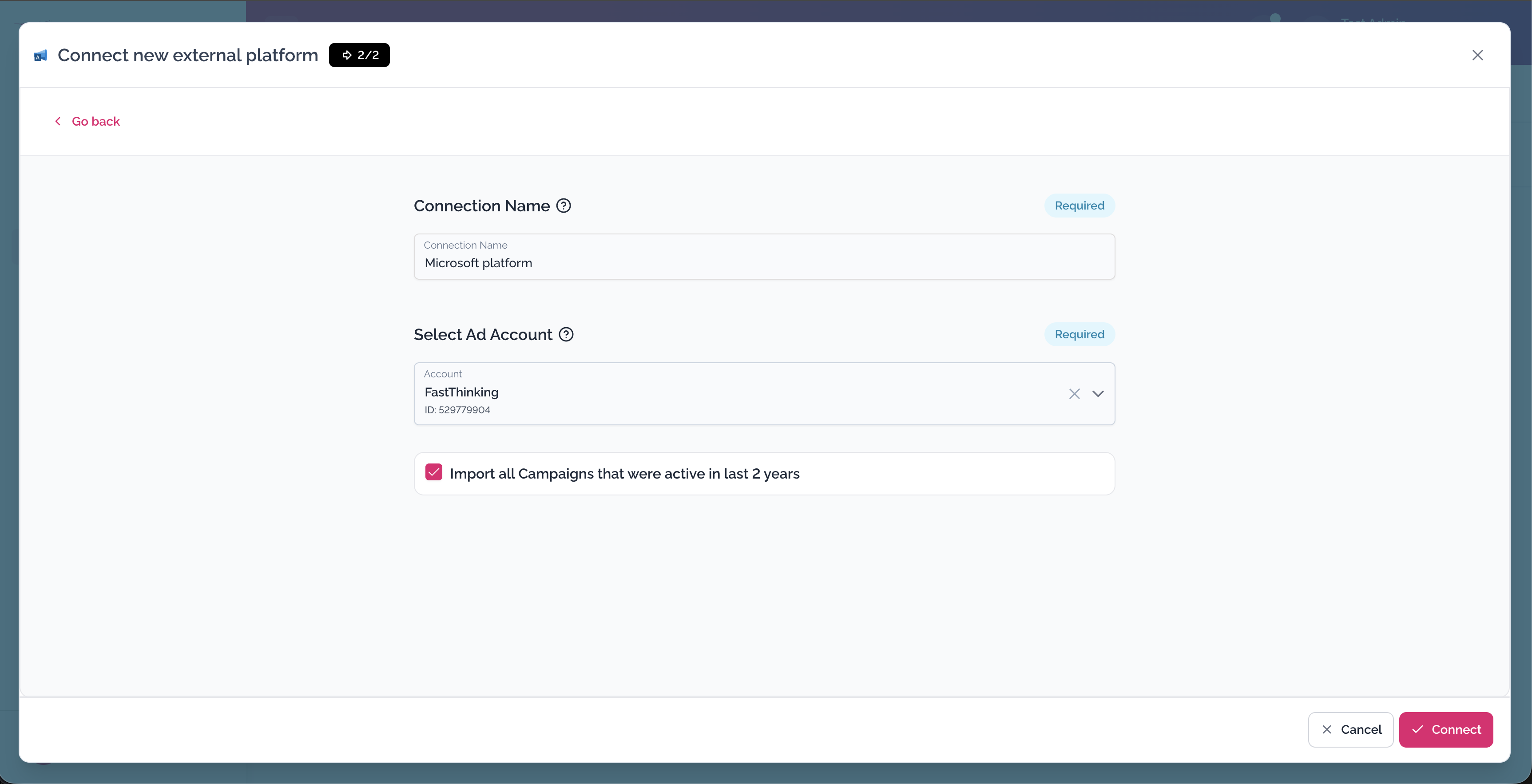The height and width of the screenshot is (784, 1532).
Task: Click the Connect new external platform title
Action: point(188,55)
